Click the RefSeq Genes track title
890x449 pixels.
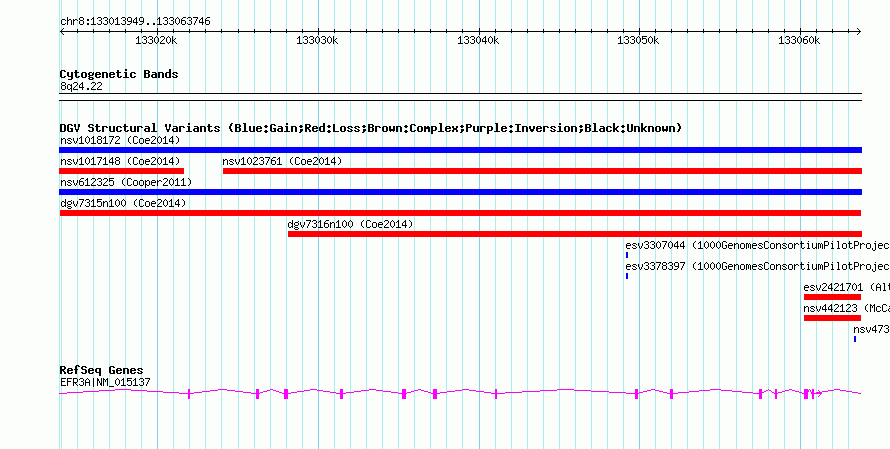click(x=102, y=371)
